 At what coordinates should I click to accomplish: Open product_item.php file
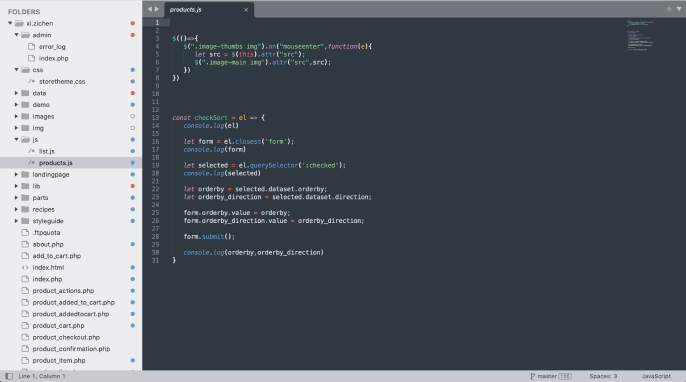point(59,361)
